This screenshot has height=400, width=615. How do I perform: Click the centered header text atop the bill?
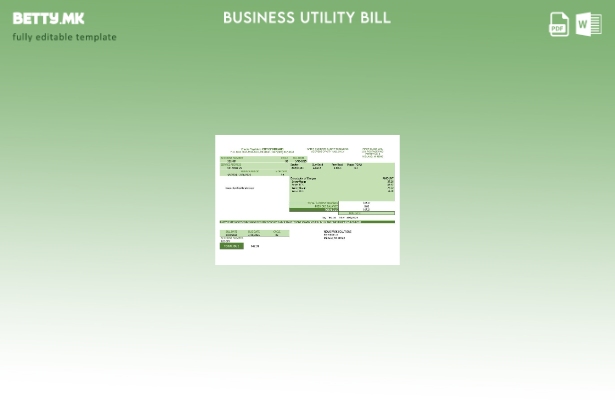(x=328, y=150)
